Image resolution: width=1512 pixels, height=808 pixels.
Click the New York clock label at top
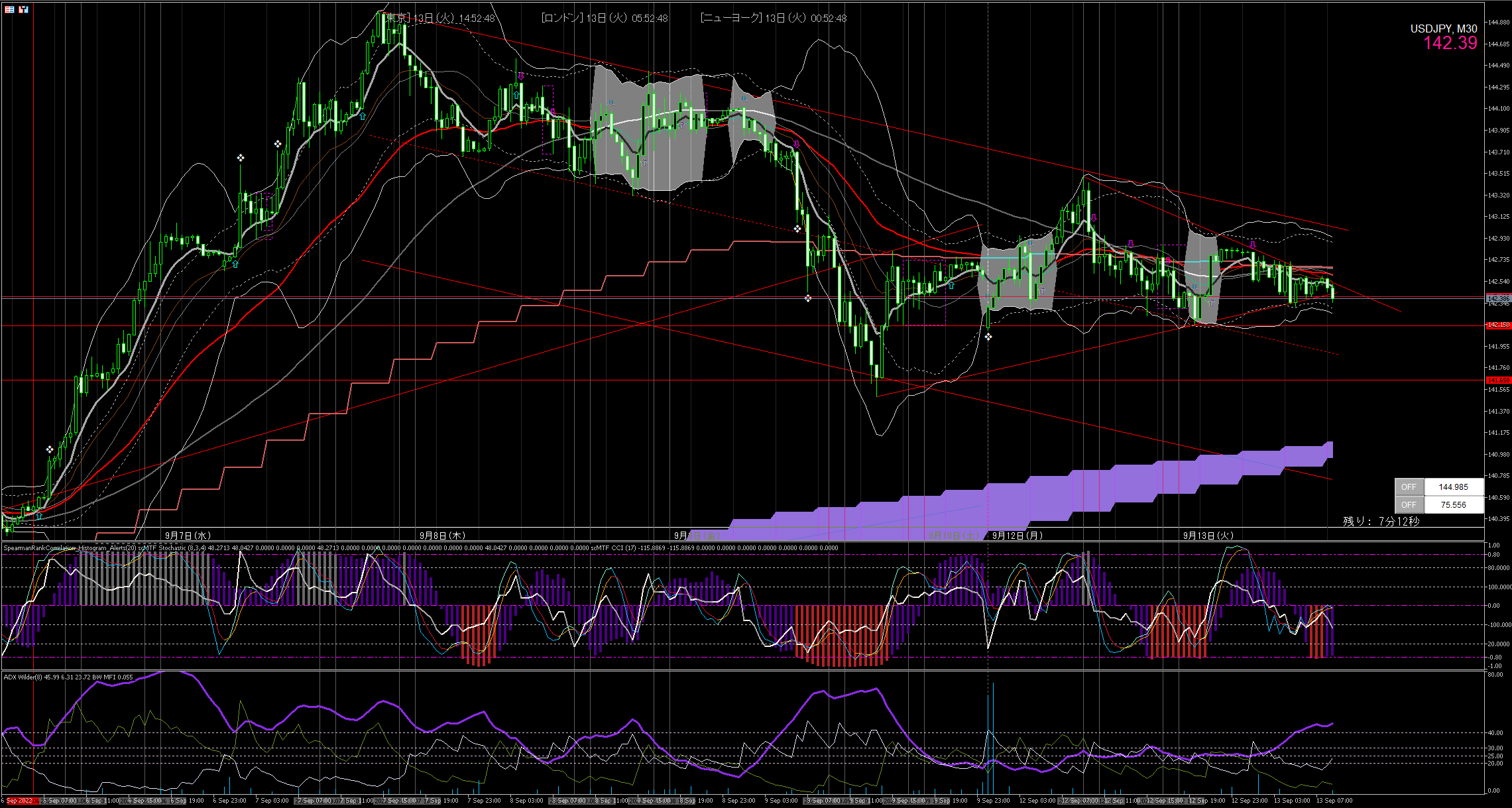(773, 19)
